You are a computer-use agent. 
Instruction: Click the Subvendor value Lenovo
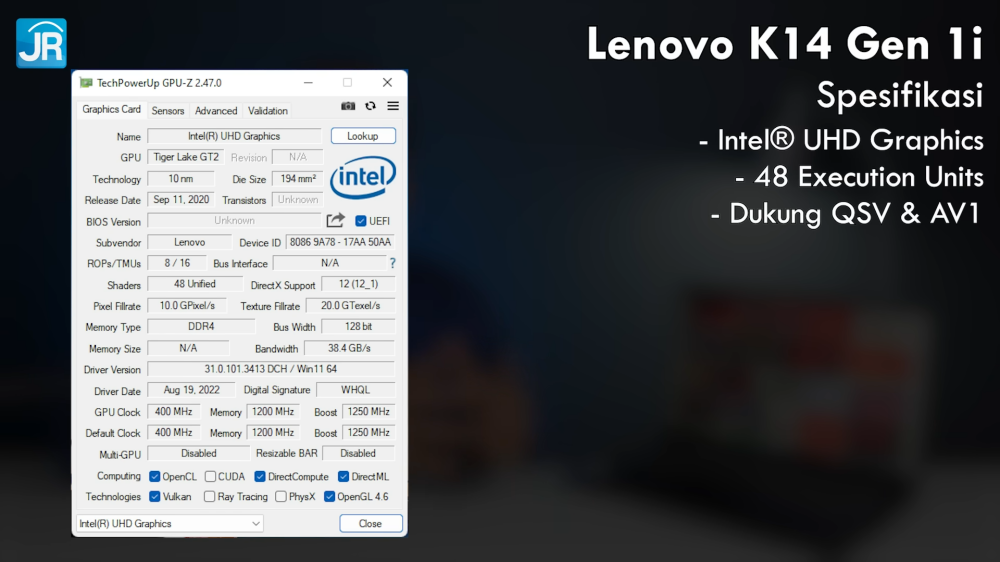pyautogui.click(x=189, y=242)
